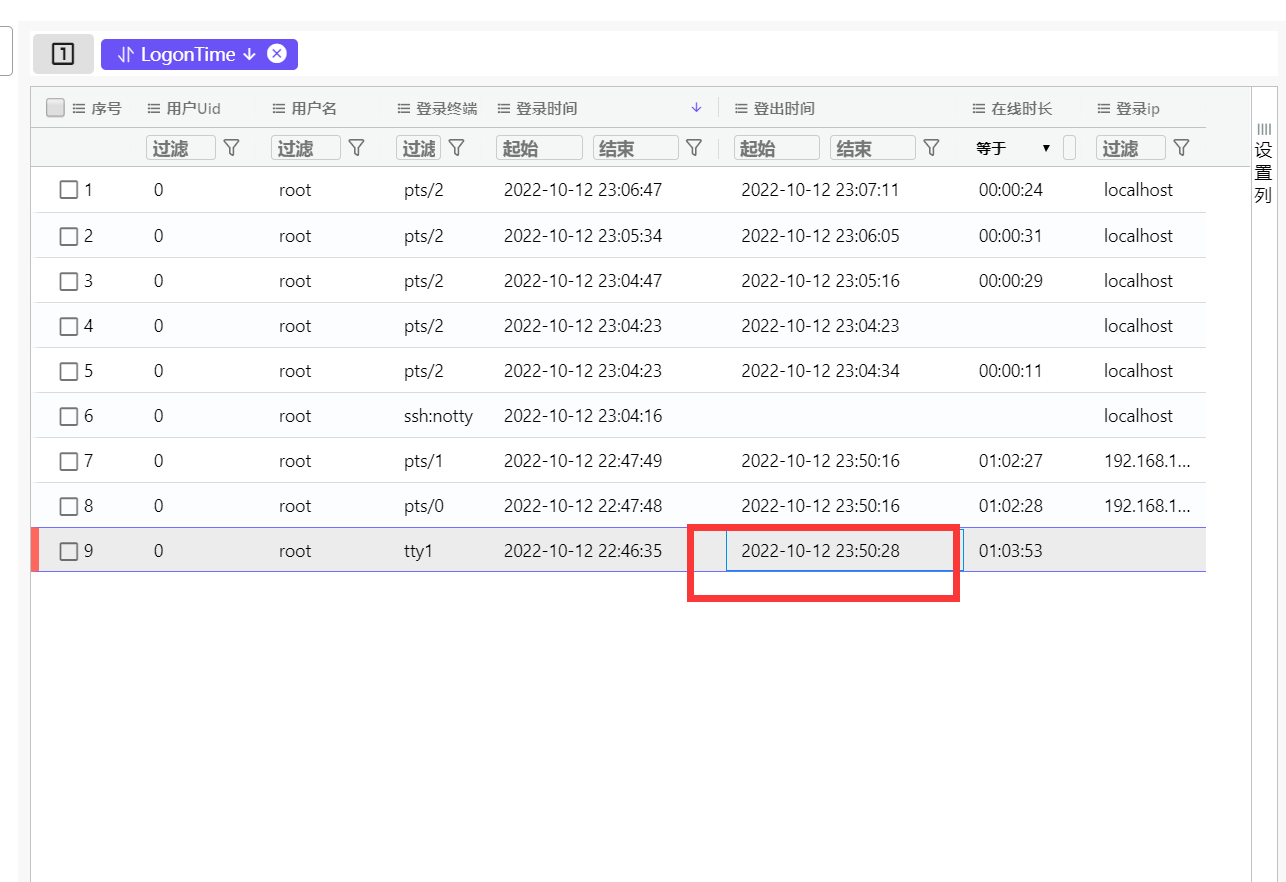Click the 在线时长 column header
This screenshot has width=1286, height=882.
pos(1021,109)
